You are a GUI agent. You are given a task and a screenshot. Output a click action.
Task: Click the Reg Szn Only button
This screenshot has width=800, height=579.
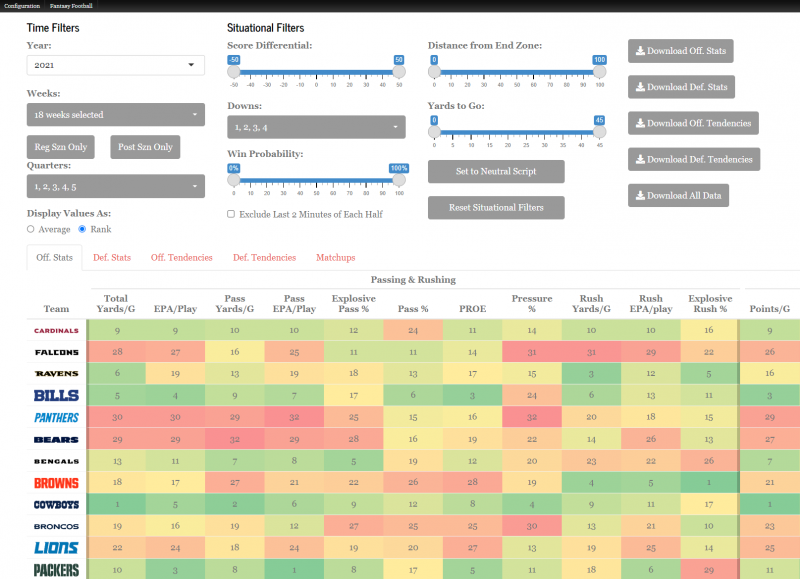click(61, 147)
